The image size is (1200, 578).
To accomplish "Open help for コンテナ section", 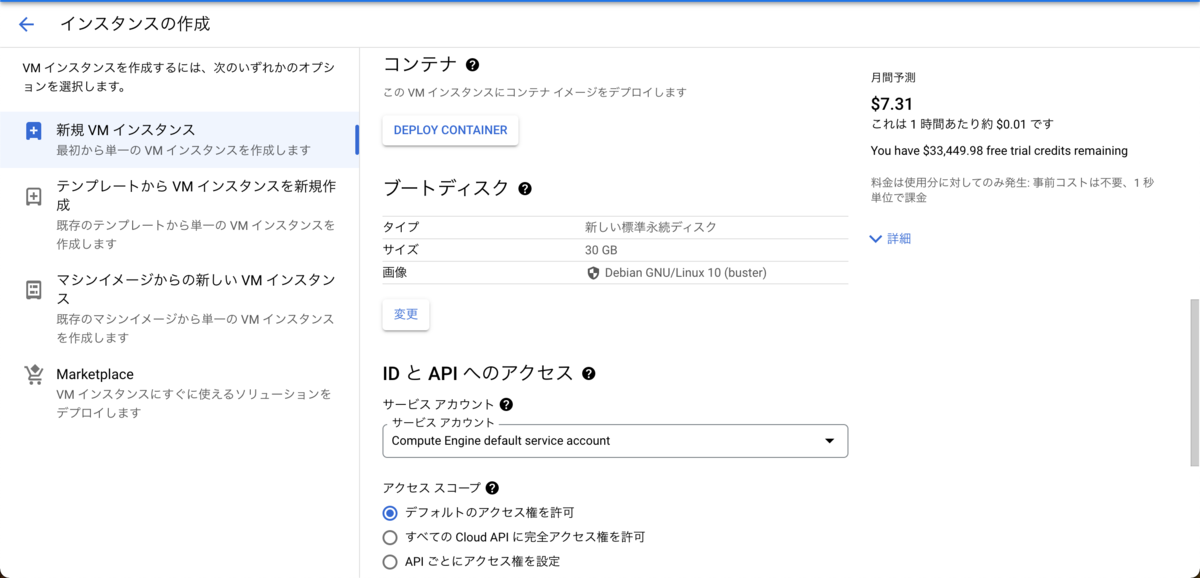I will pos(473,65).
